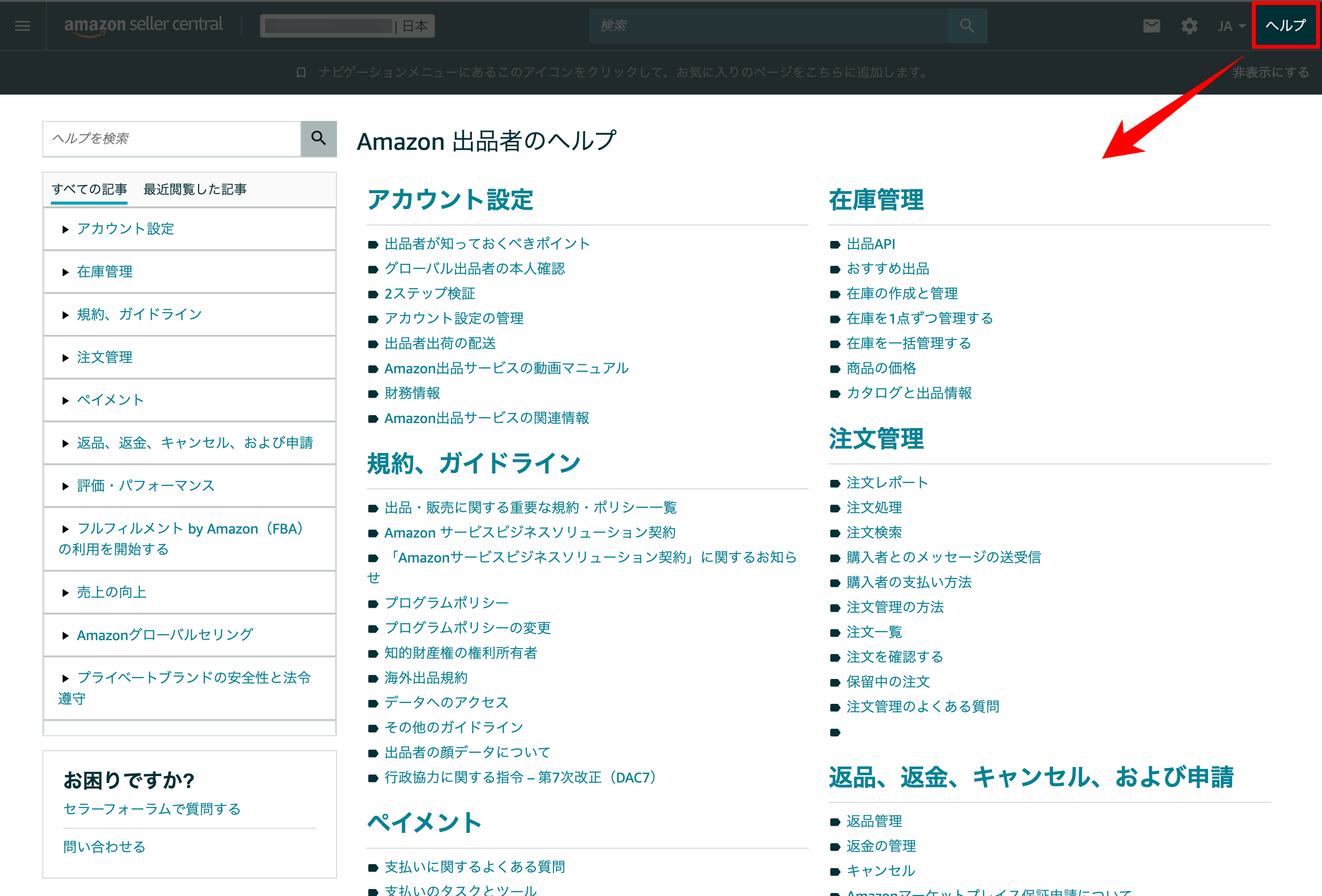Click the ヘルプ button in the header

(x=1286, y=25)
